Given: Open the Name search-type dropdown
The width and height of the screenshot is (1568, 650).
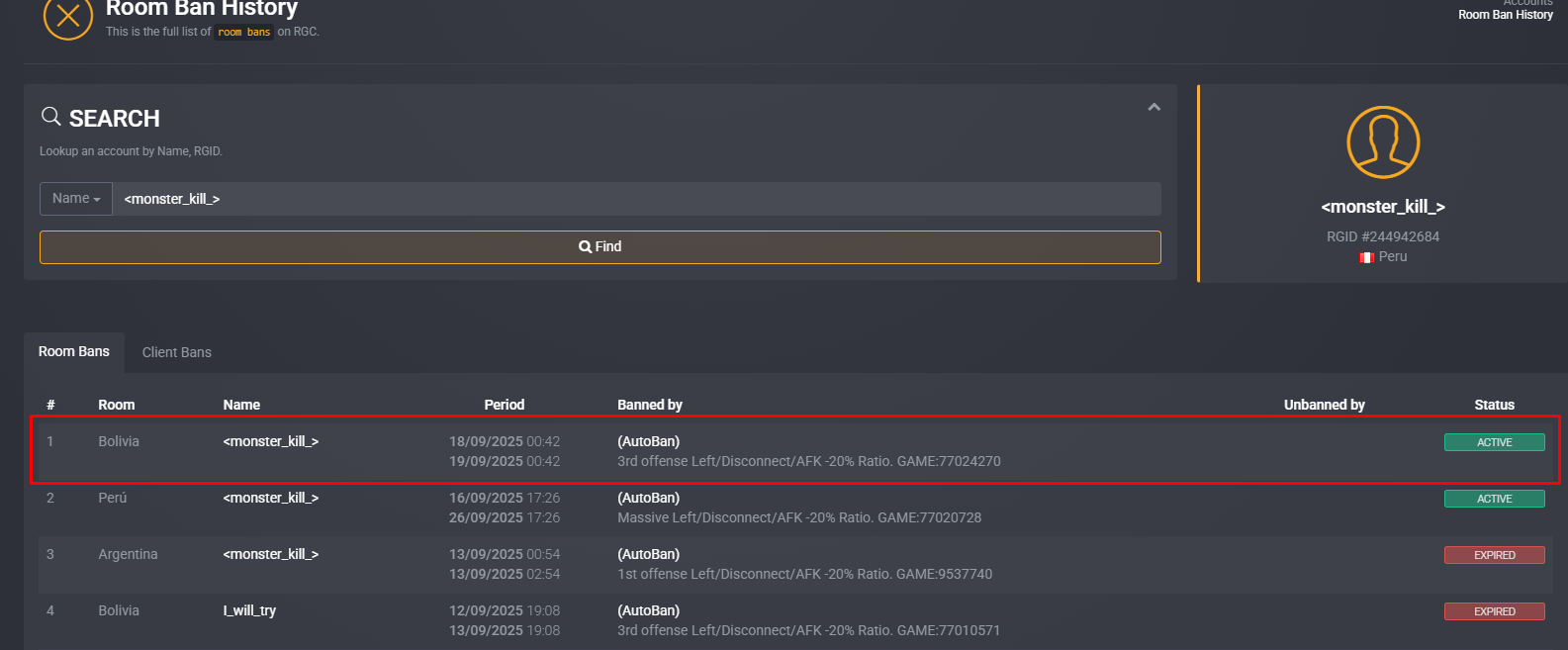Looking at the screenshot, I should pos(76,199).
